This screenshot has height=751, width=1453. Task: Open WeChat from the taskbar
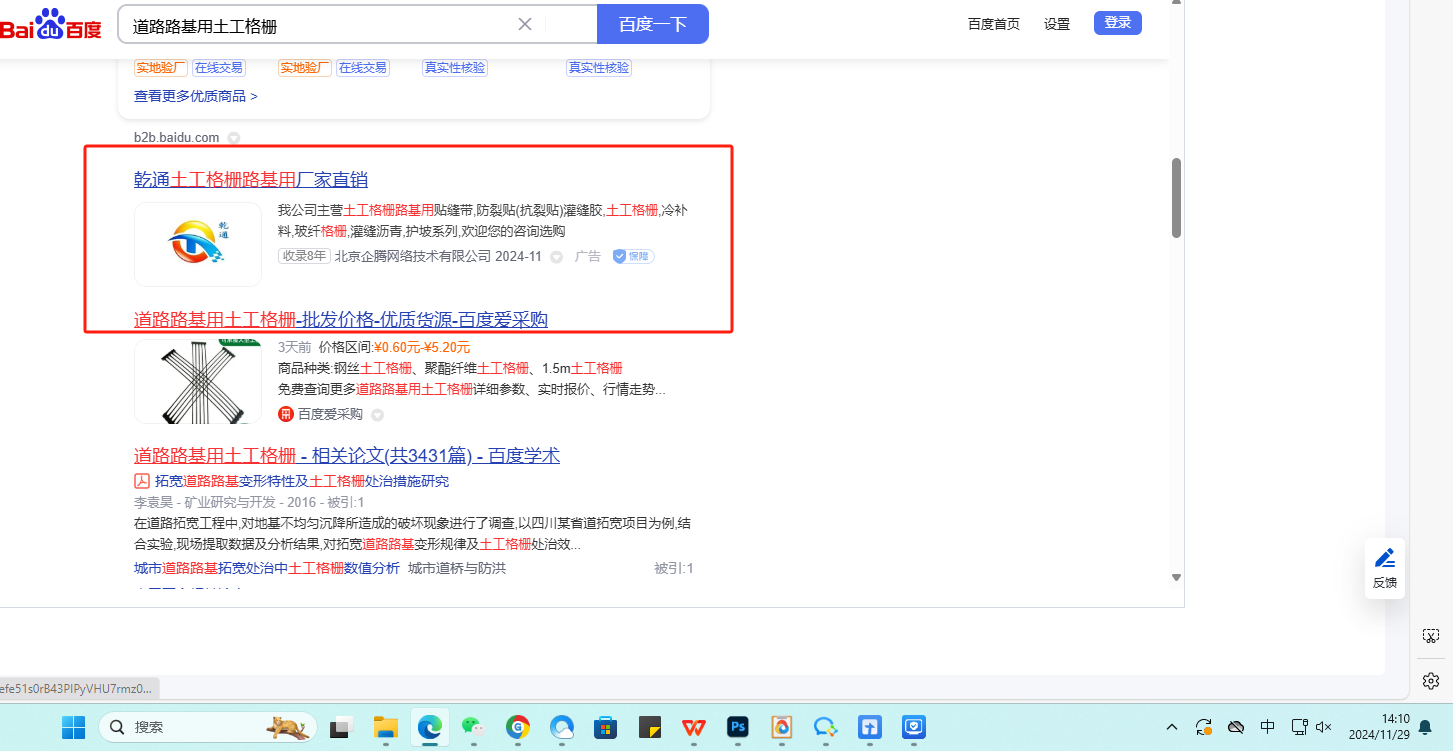pos(473,727)
